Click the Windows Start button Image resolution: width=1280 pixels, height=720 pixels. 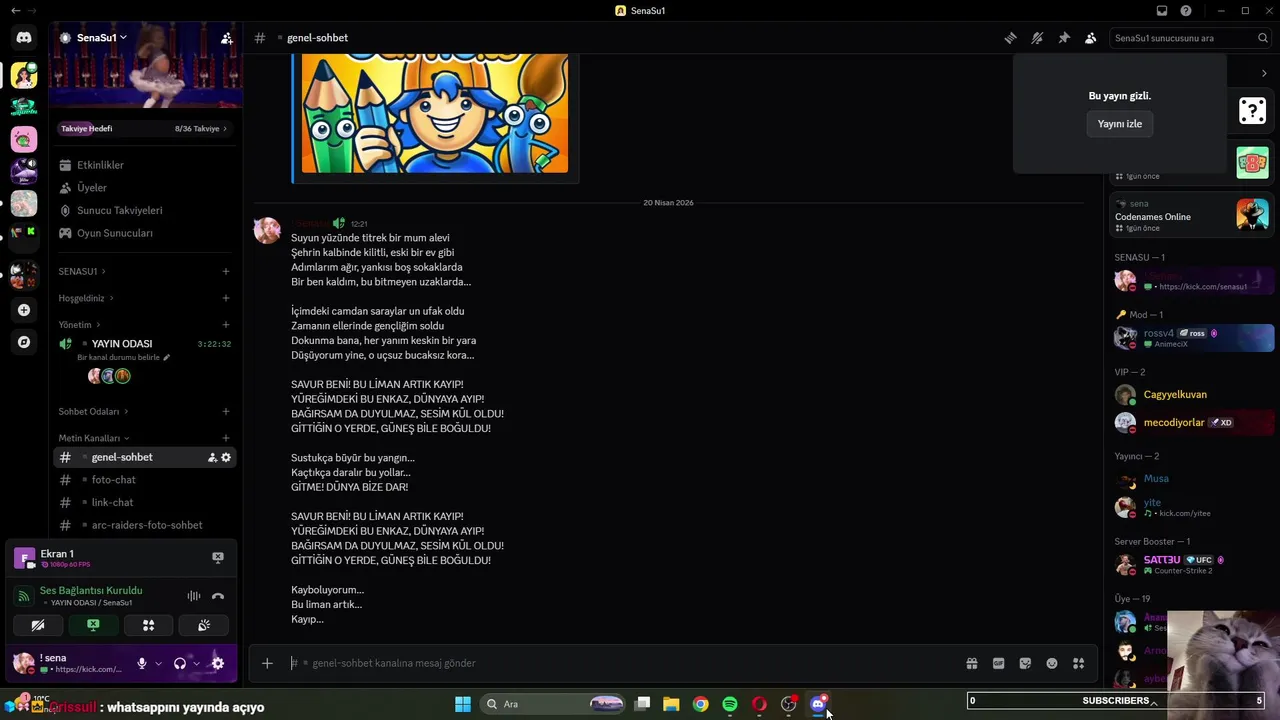463,704
